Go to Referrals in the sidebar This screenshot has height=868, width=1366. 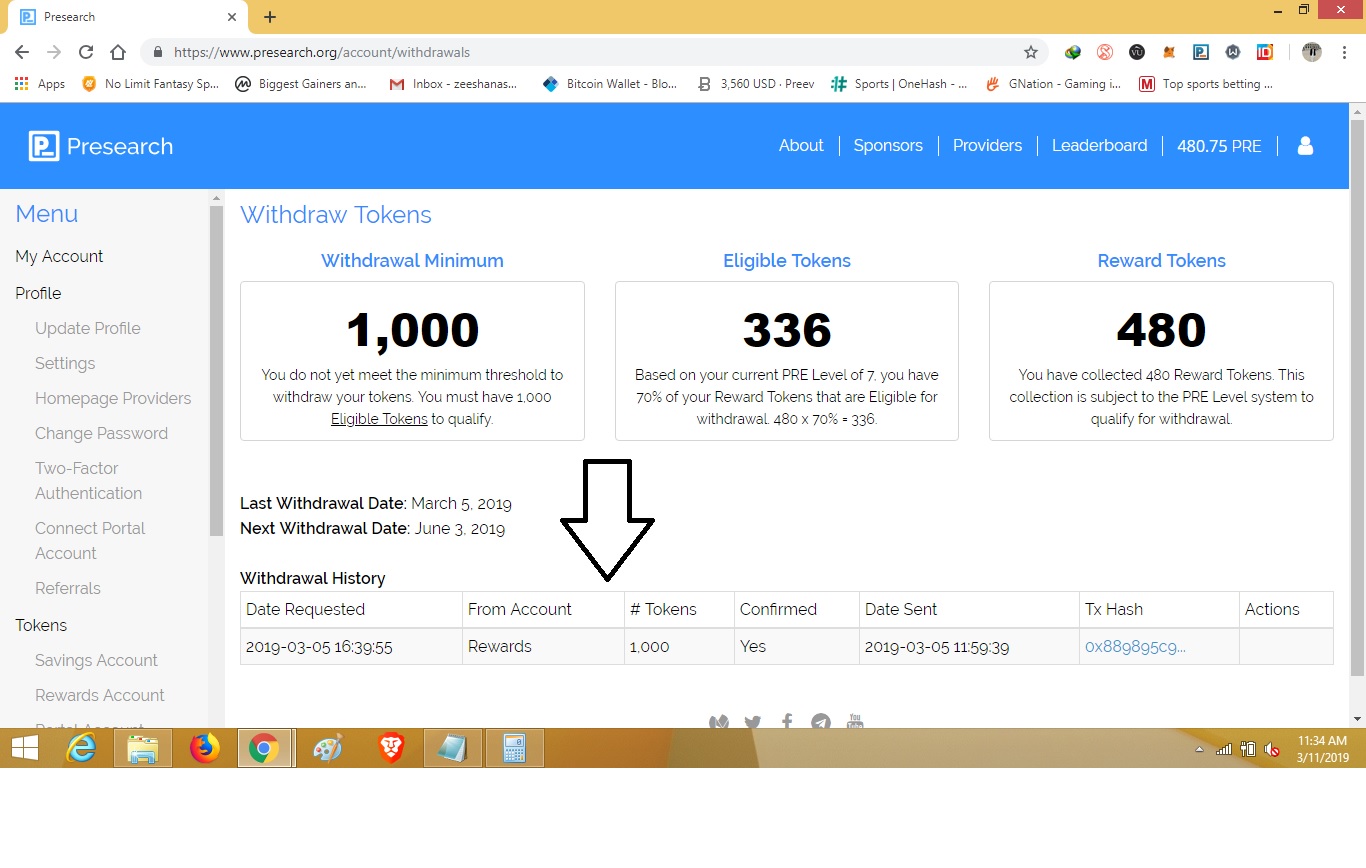tap(68, 588)
